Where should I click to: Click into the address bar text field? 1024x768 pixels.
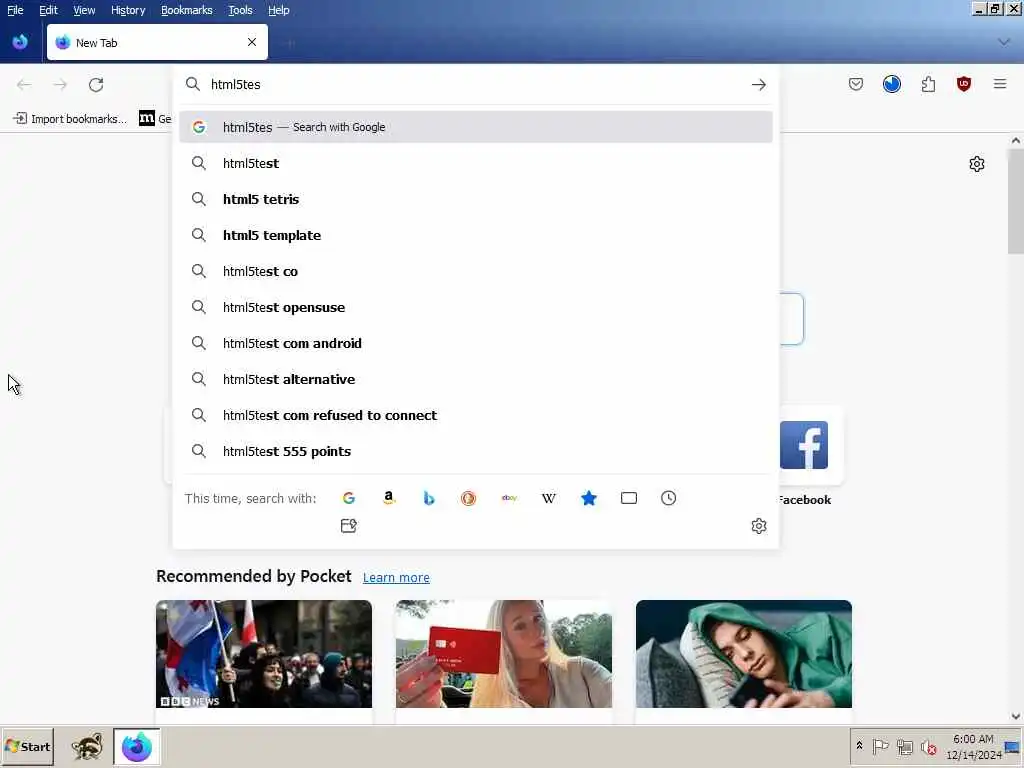[x=477, y=84]
